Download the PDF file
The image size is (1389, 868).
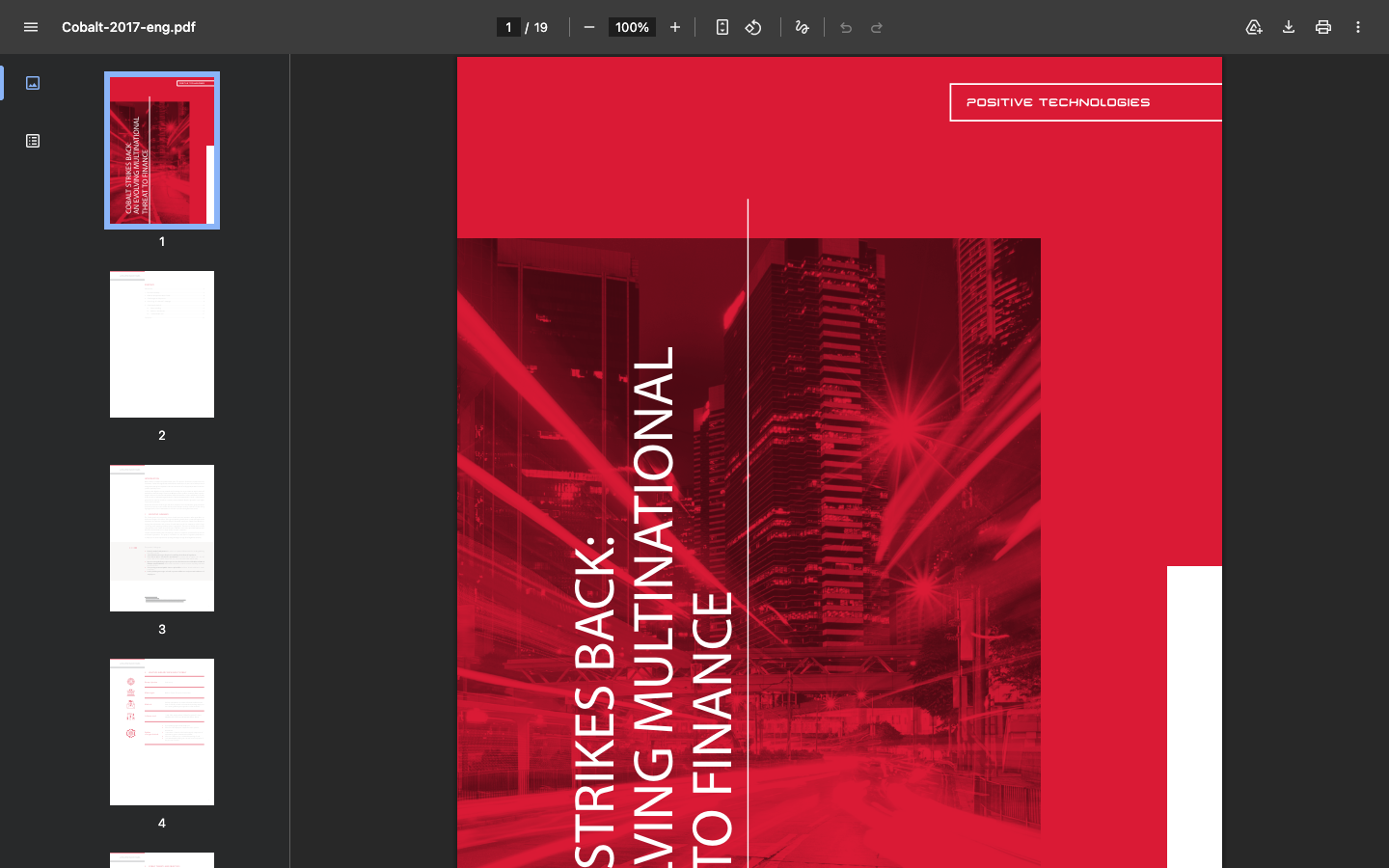click(1289, 27)
